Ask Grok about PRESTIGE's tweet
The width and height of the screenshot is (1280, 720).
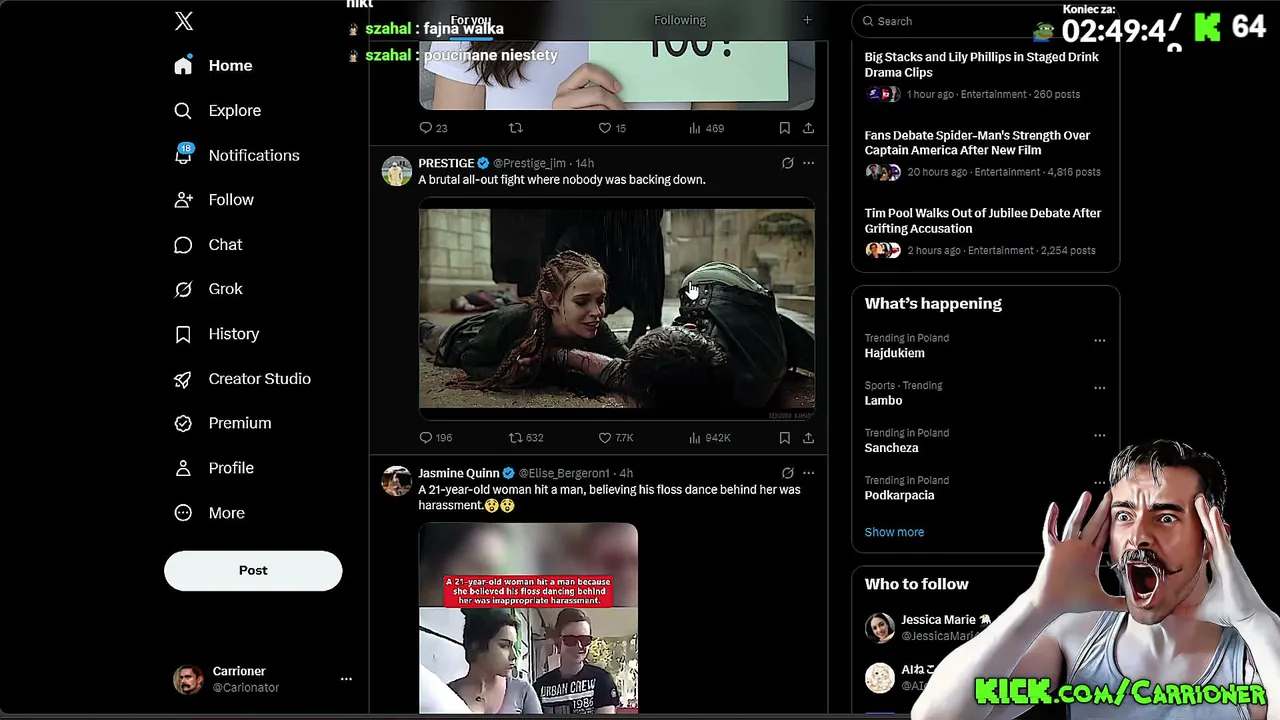click(x=788, y=163)
